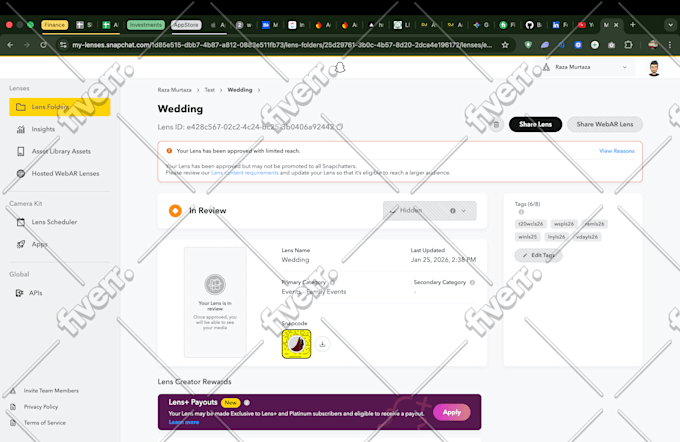
Task: Click Wedding breadcrumb
Action: coord(240,90)
